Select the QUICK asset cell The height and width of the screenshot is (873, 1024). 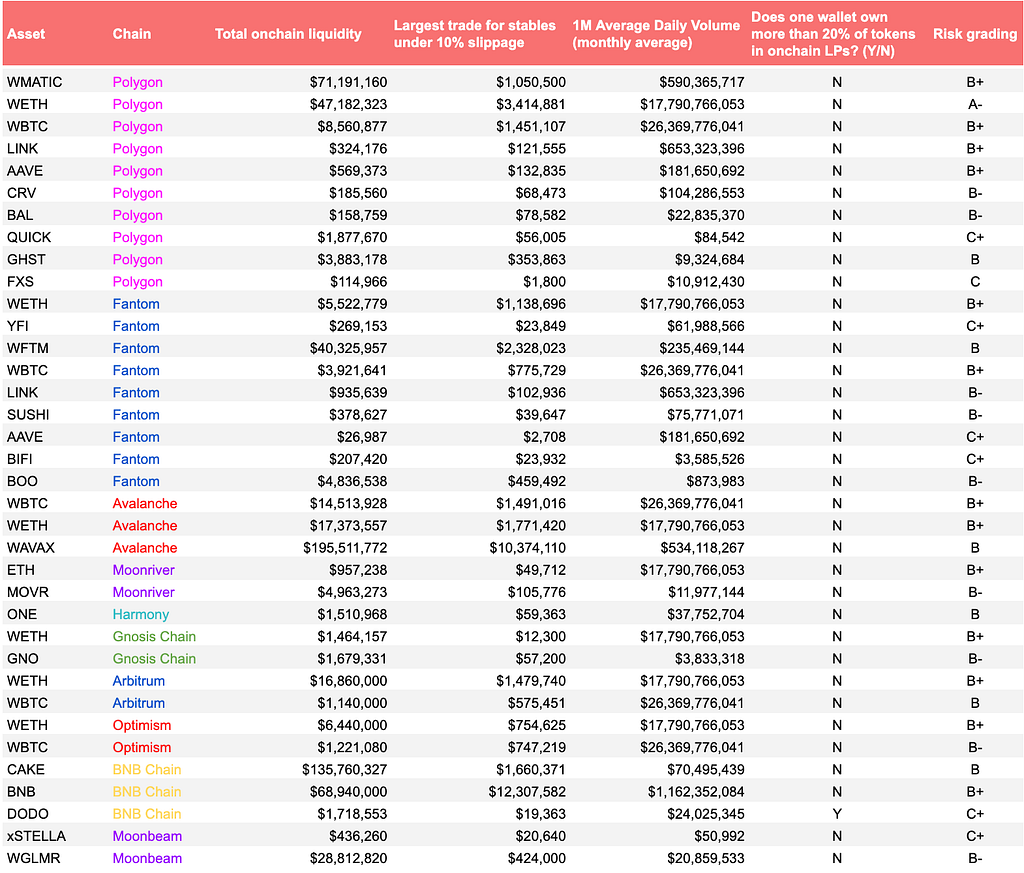(x=29, y=238)
